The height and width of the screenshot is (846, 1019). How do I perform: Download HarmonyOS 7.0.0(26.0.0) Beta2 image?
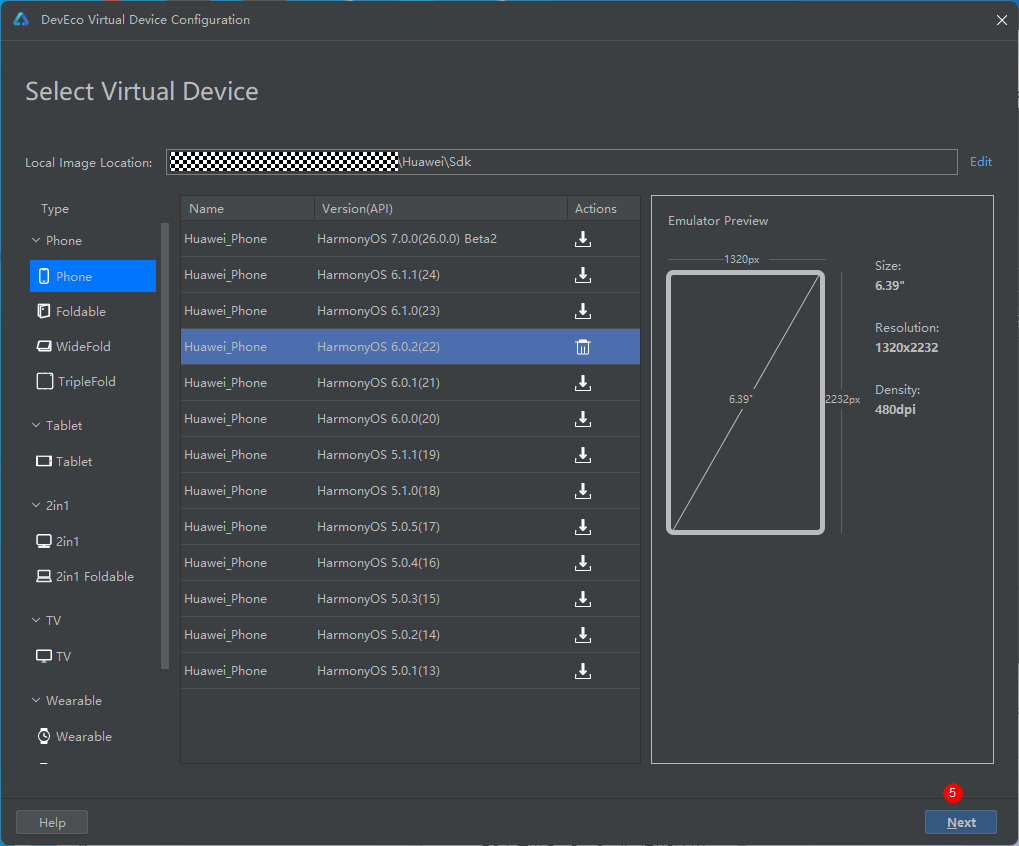[x=583, y=239]
